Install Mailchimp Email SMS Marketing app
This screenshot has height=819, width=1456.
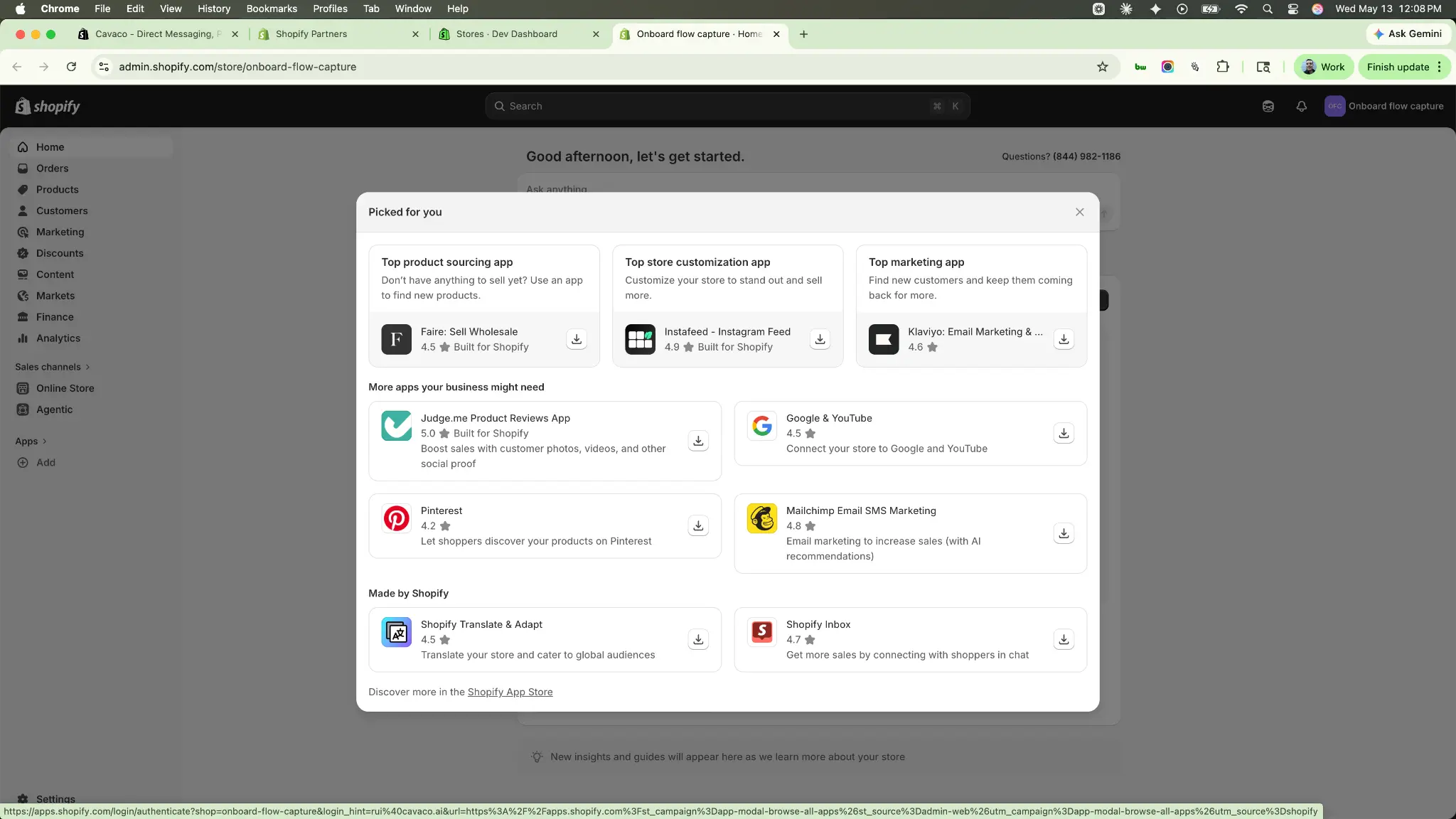[x=1064, y=533]
